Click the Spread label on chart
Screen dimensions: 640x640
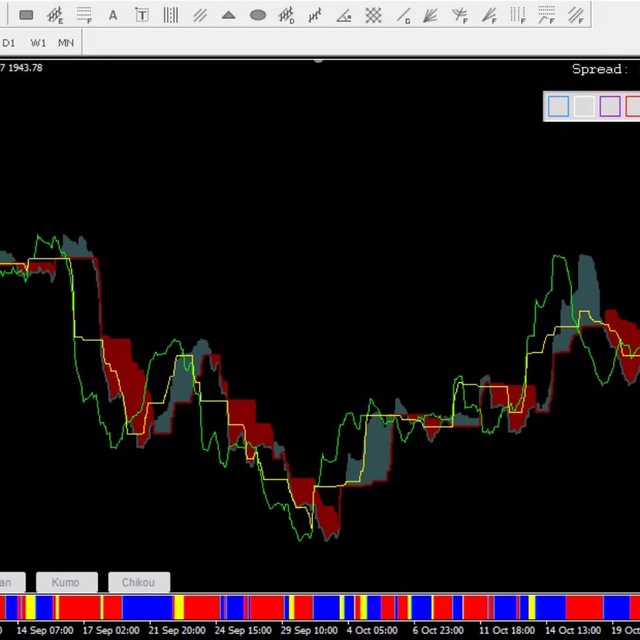pos(600,69)
